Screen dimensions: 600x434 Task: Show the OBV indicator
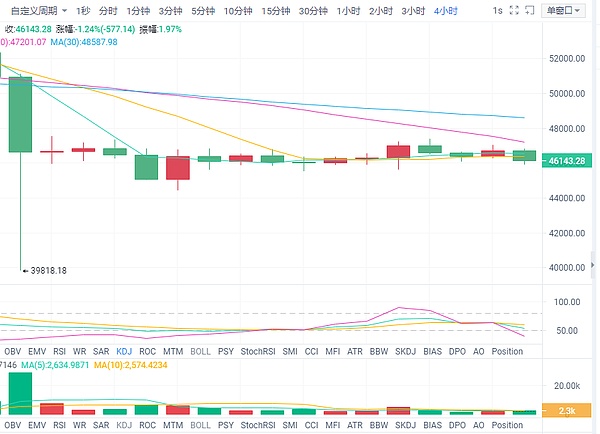(13, 352)
